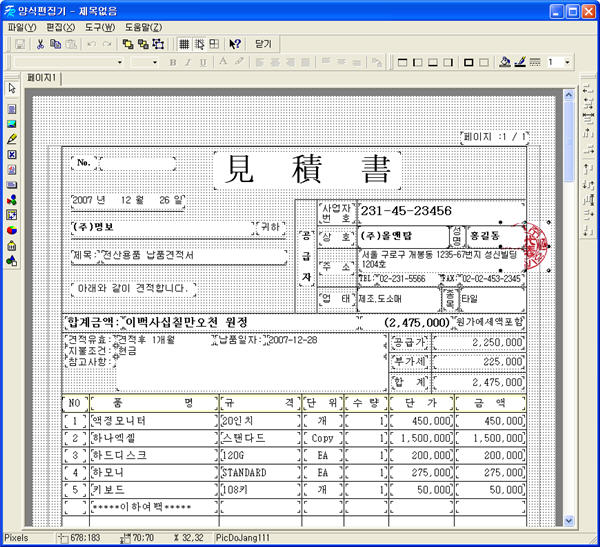The image size is (600, 547).
Task: Open the 파일(Y) menu
Action: tap(22, 27)
